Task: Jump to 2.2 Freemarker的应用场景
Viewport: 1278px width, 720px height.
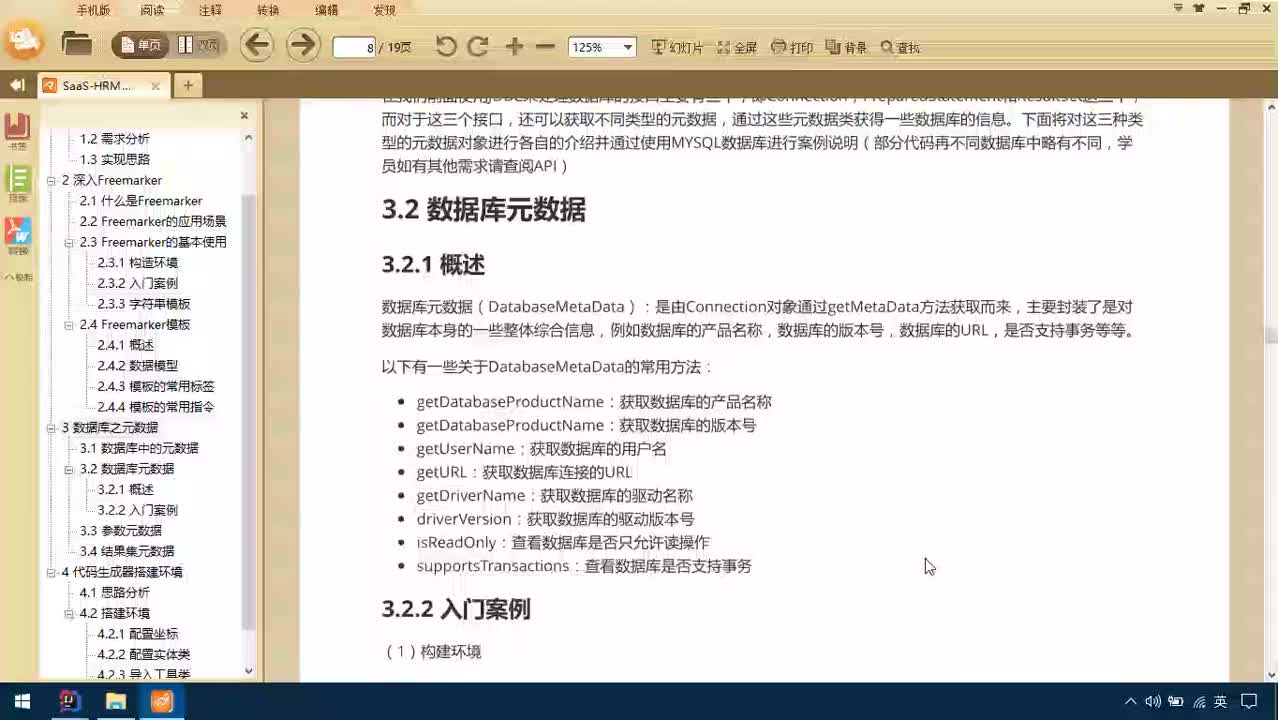Action: (x=153, y=221)
